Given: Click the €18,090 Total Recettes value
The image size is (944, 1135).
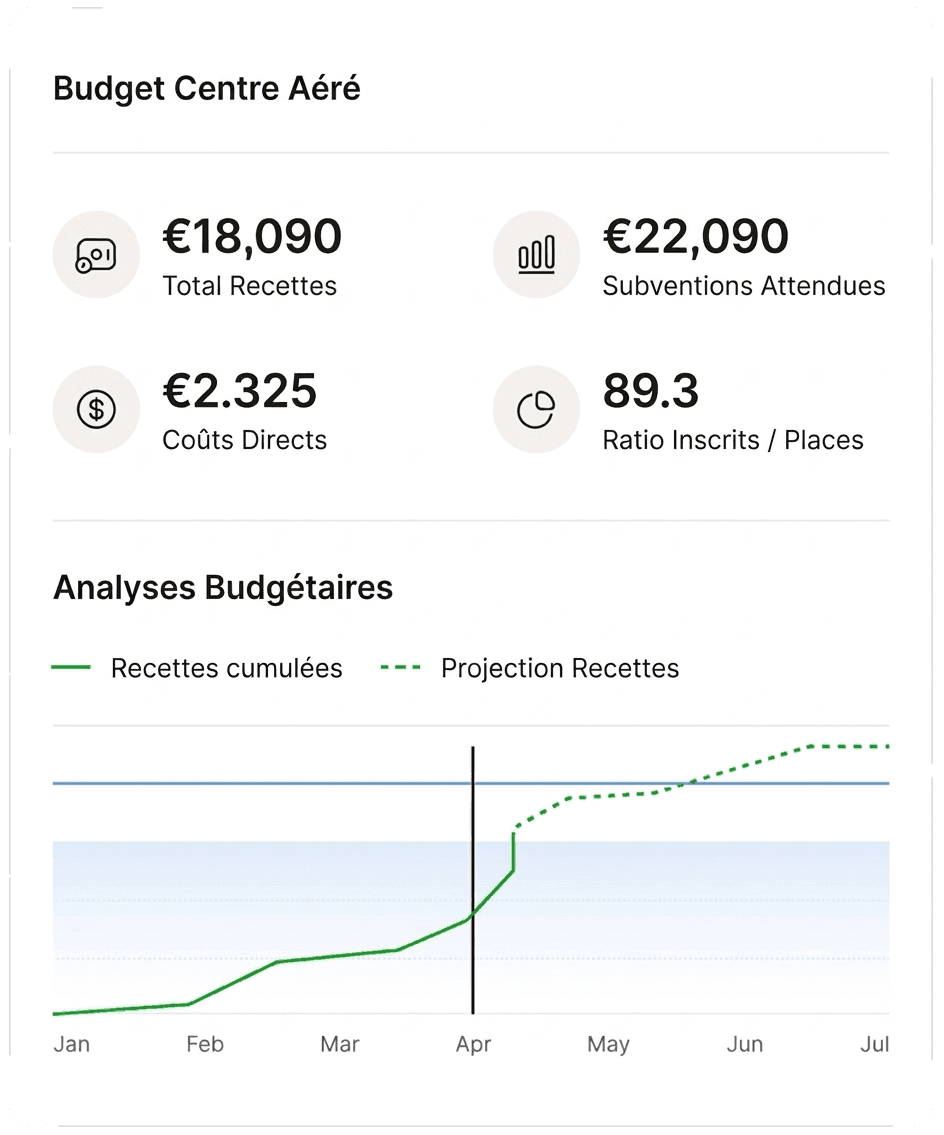Looking at the screenshot, I should pyautogui.click(x=250, y=237).
